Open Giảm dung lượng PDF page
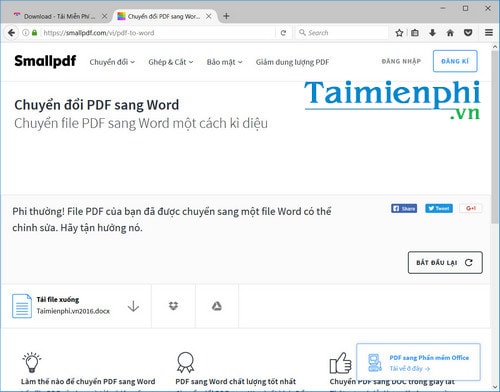Viewport: 500px width, 392px height. click(292, 62)
